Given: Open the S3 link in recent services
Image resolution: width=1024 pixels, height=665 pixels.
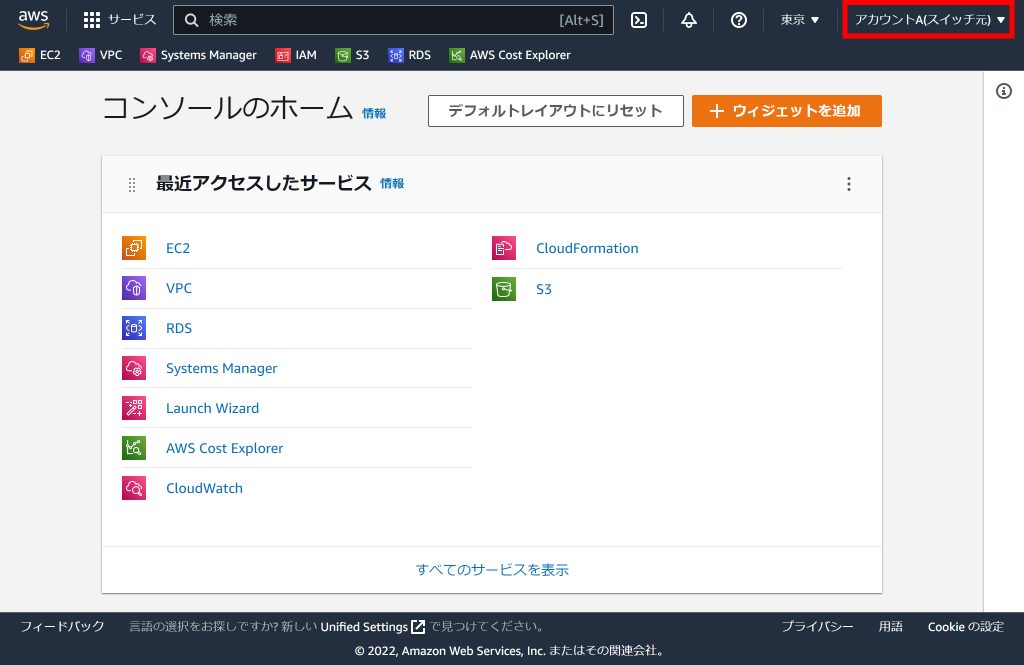Looking at the screenshot, I should (x=544, y=289).
